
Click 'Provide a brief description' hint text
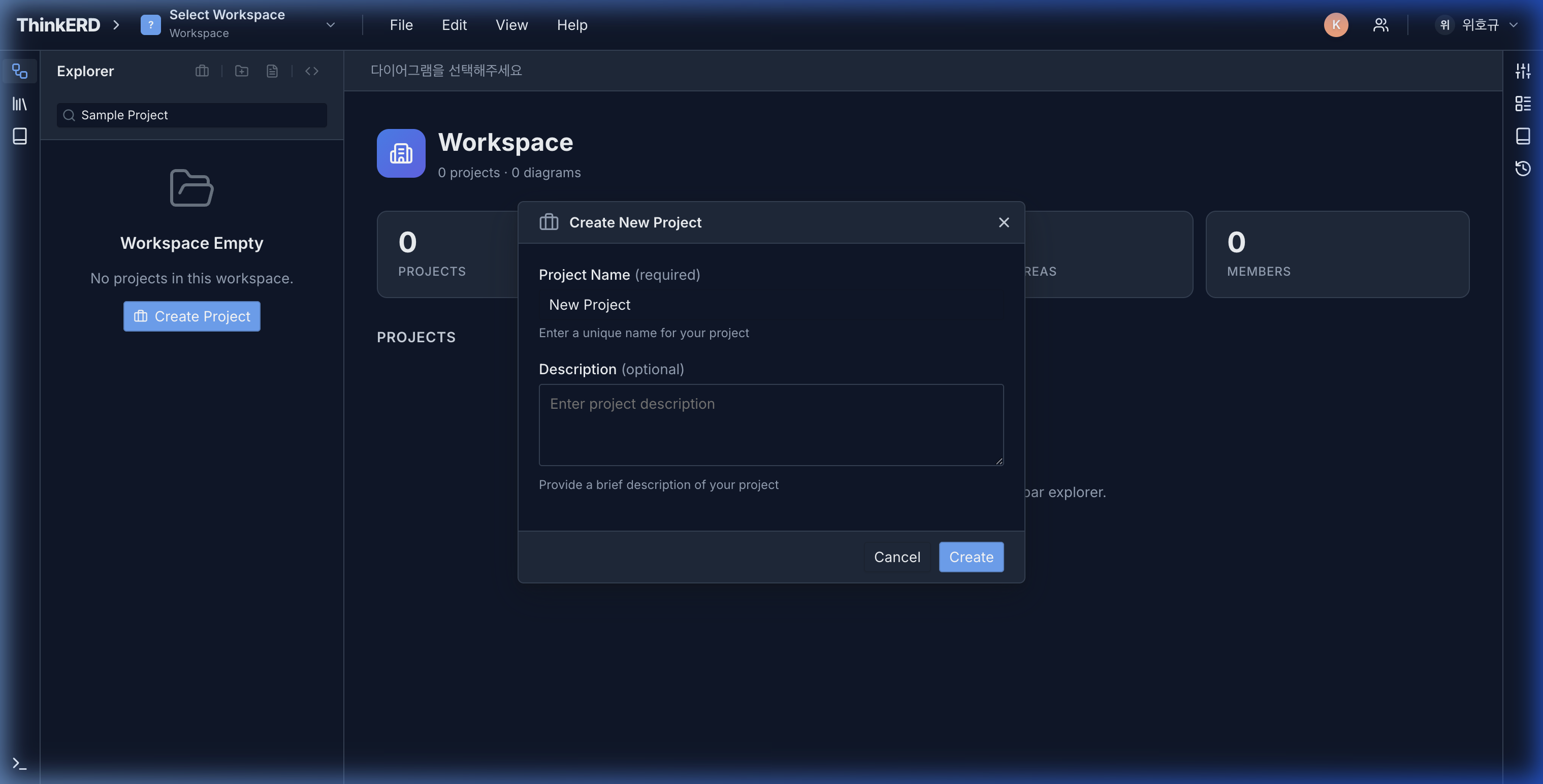click(658, 484)
